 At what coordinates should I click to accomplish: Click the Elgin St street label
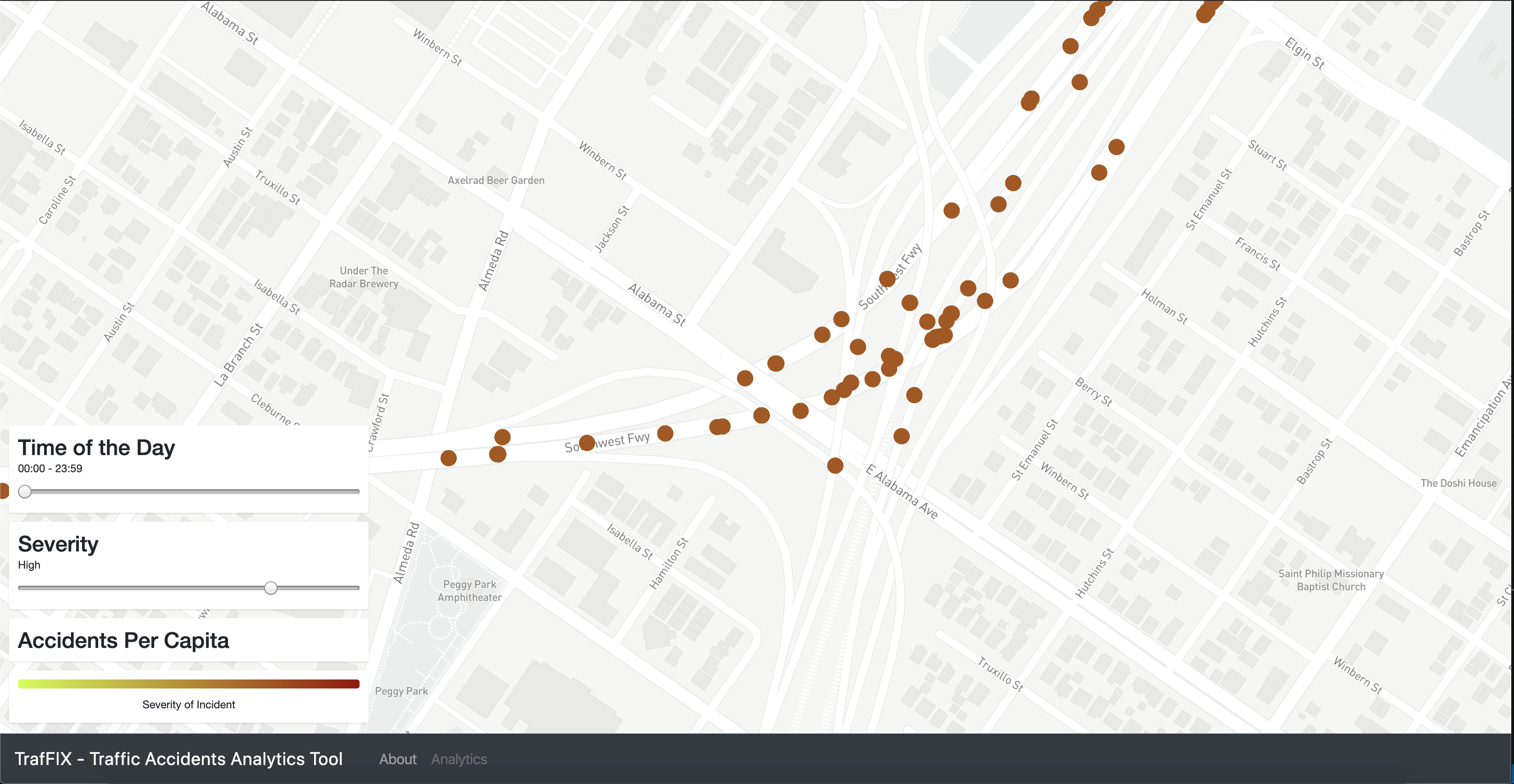(x=1305, y=54)
